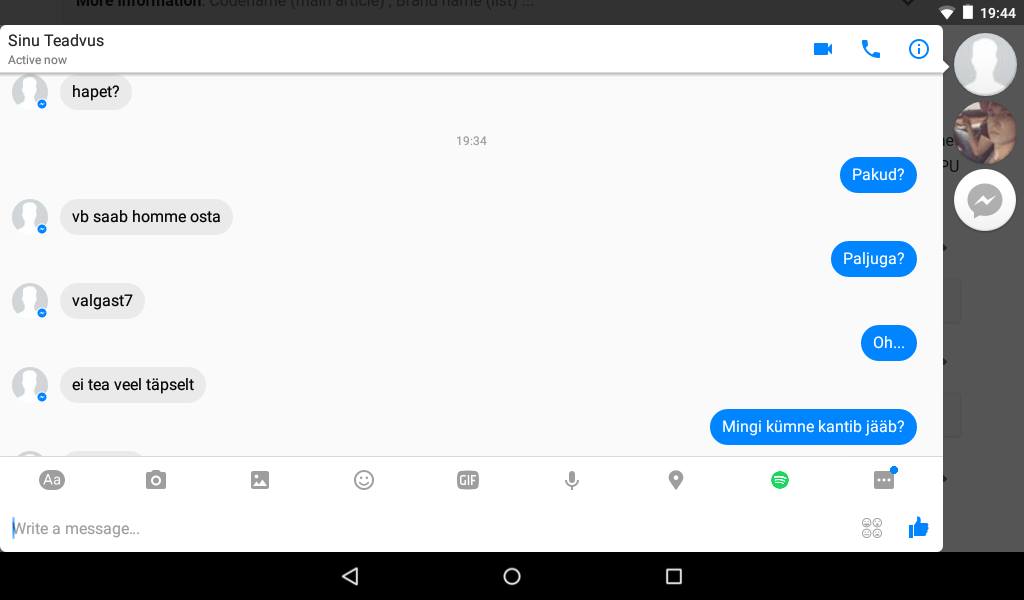Open the photo gallery picker icon
Screen dimensions: 1024x600
tap(260, 480)
